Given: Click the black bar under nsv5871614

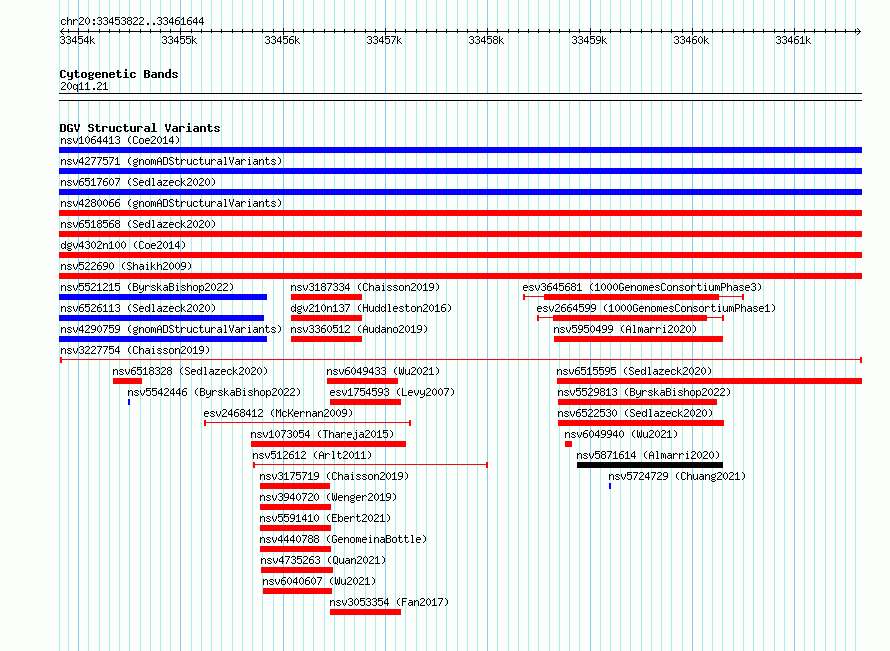Looking at the screenshot, I should pyautogui.click(x=650, y=465).
